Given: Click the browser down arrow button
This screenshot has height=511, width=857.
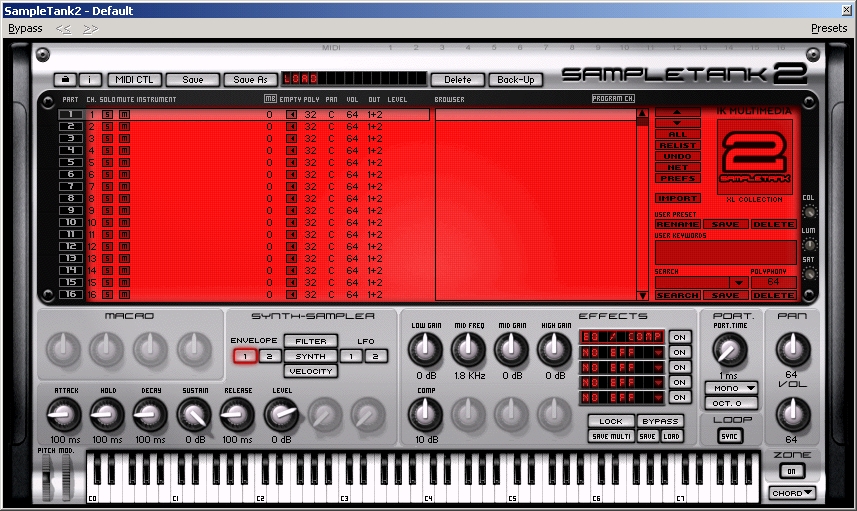Looking at the screenshot, I should (x=677, y=123).
